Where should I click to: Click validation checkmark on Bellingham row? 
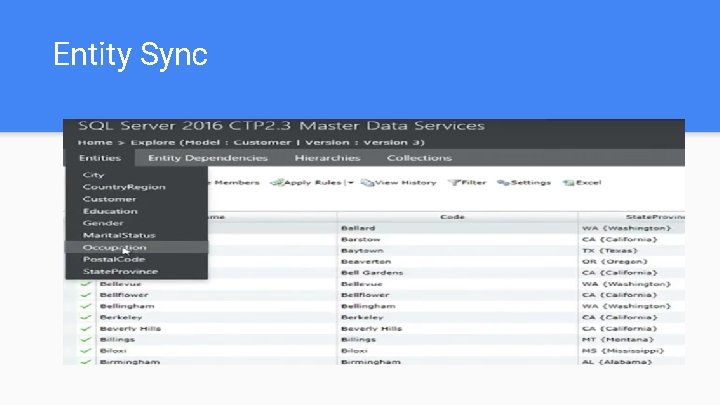point(85,306)
